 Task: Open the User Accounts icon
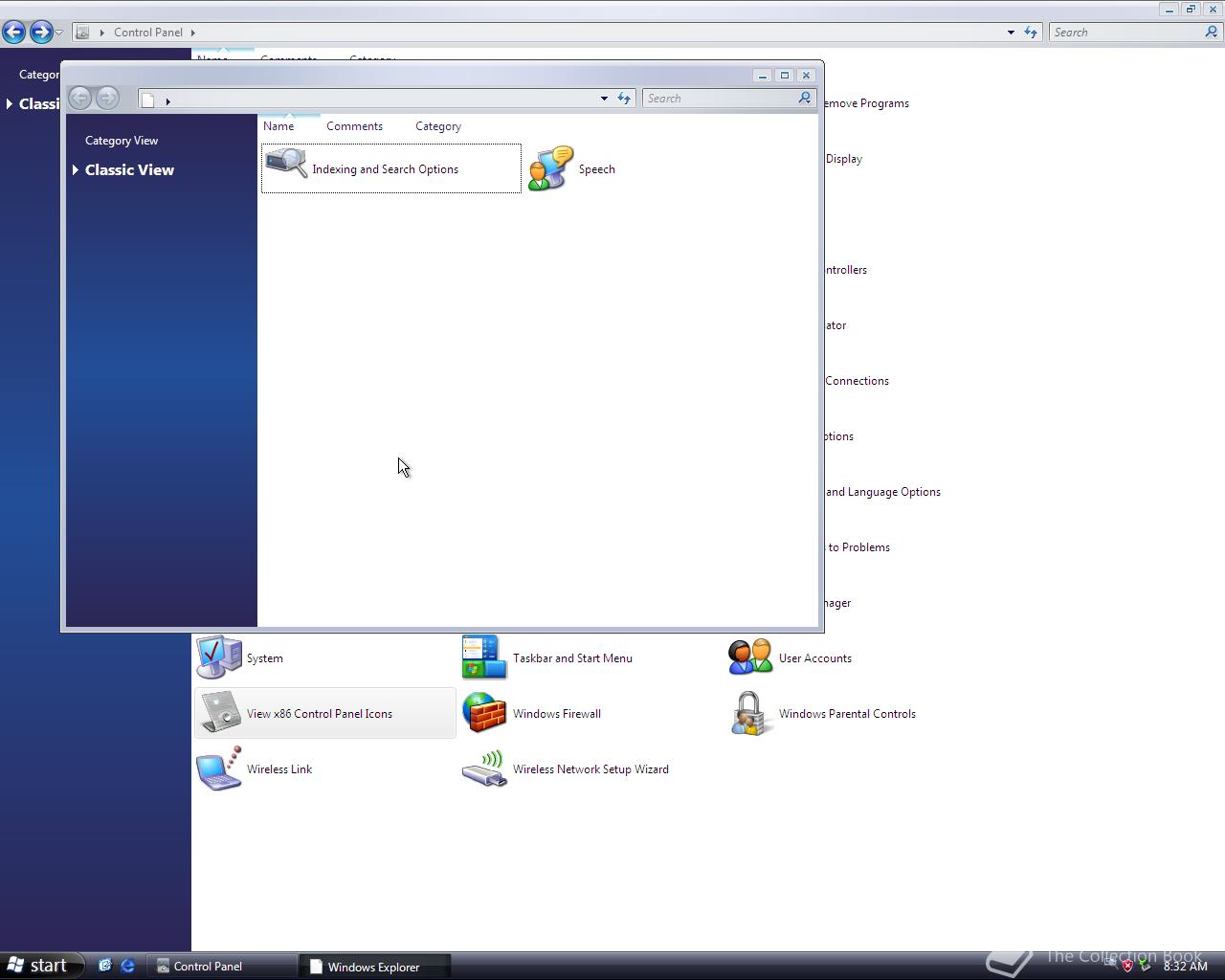[750, 657]
